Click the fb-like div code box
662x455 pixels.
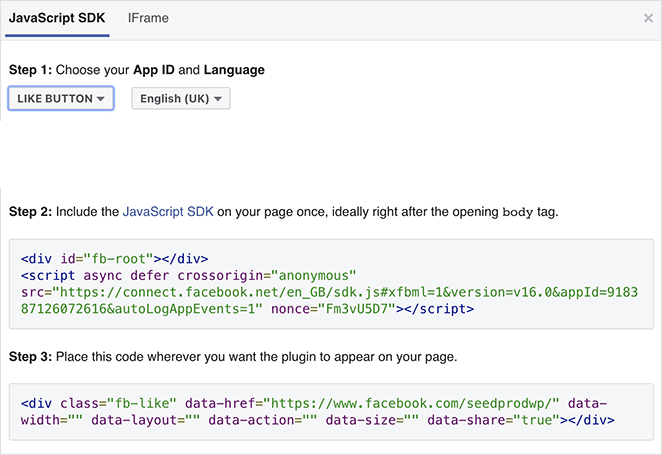tap(331, 412)
